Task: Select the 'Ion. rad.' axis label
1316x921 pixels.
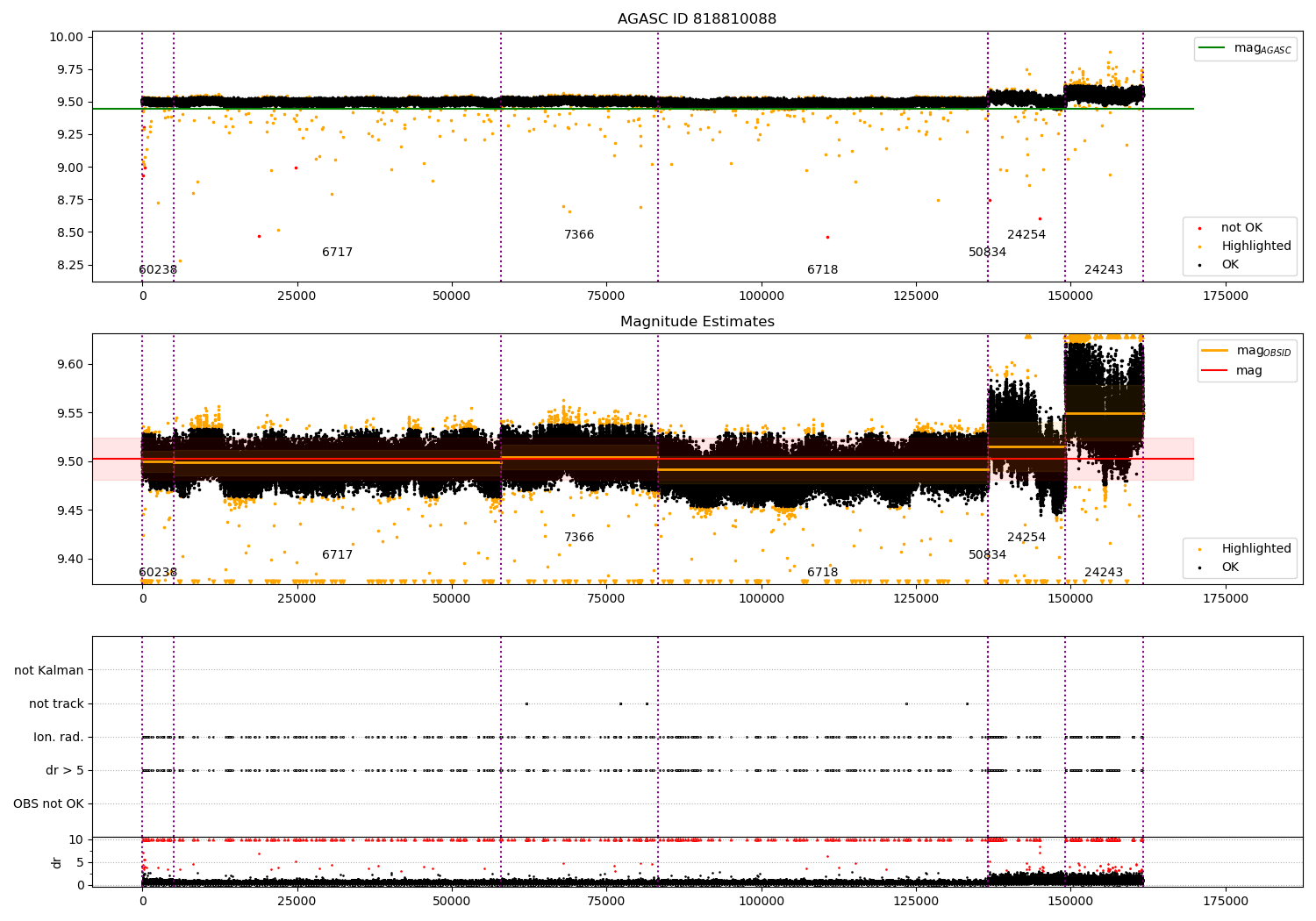Action: [x=59, y=738]
